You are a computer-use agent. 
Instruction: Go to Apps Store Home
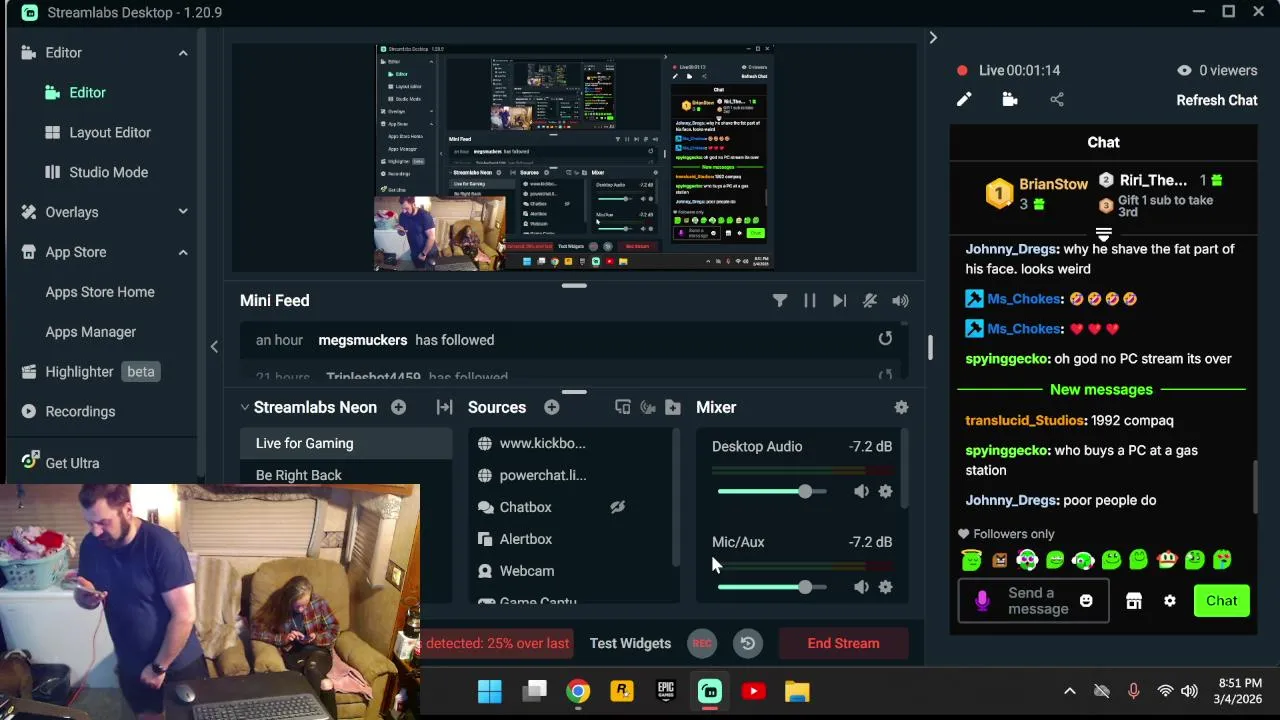(100, 292)
